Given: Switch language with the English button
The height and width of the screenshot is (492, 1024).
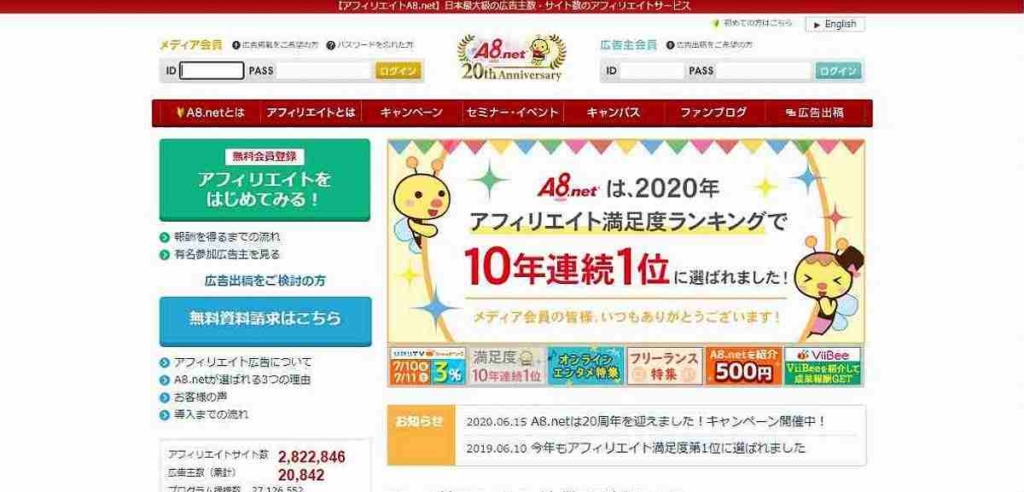Looking at the screenshot, I should 835,24.
